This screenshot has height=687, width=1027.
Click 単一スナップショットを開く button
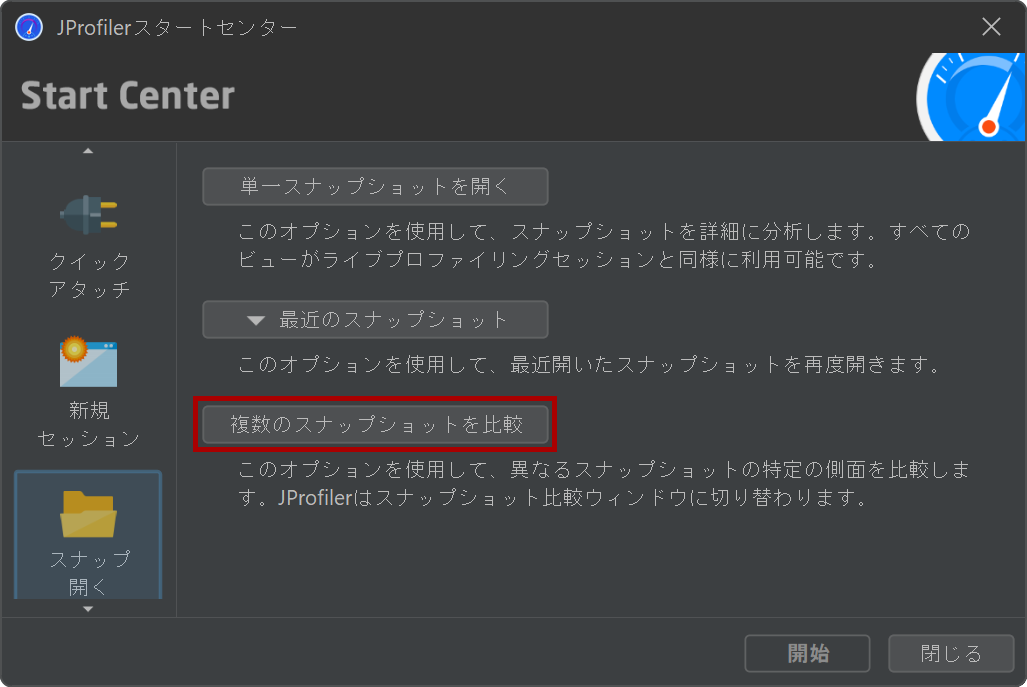point(375,187)
